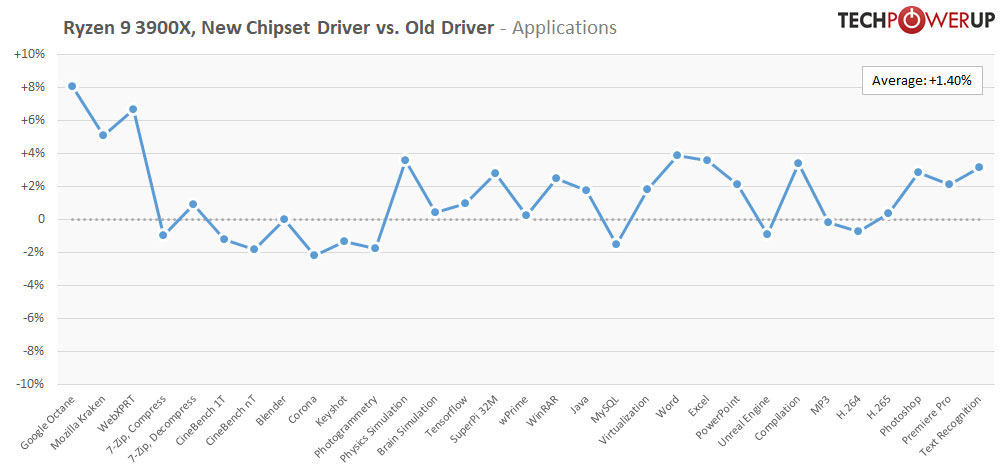Screen dimensions: 1003x472
Task: Click the Google Octane data point
Action: 72,86
